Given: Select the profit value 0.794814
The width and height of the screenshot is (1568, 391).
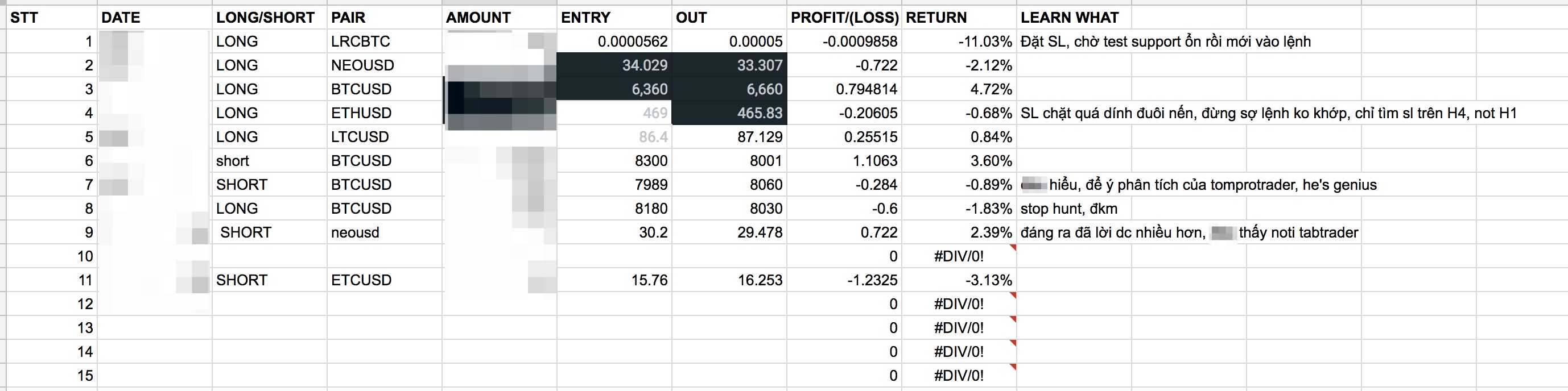Looking at the screenshot, I should (866, 89).
